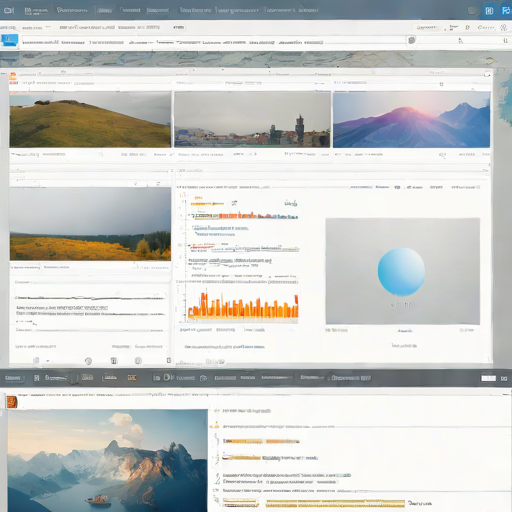This screenshot has width=512, height=512.
Task: Click the yellow arrow icon on the map strip
Action: 490,61
